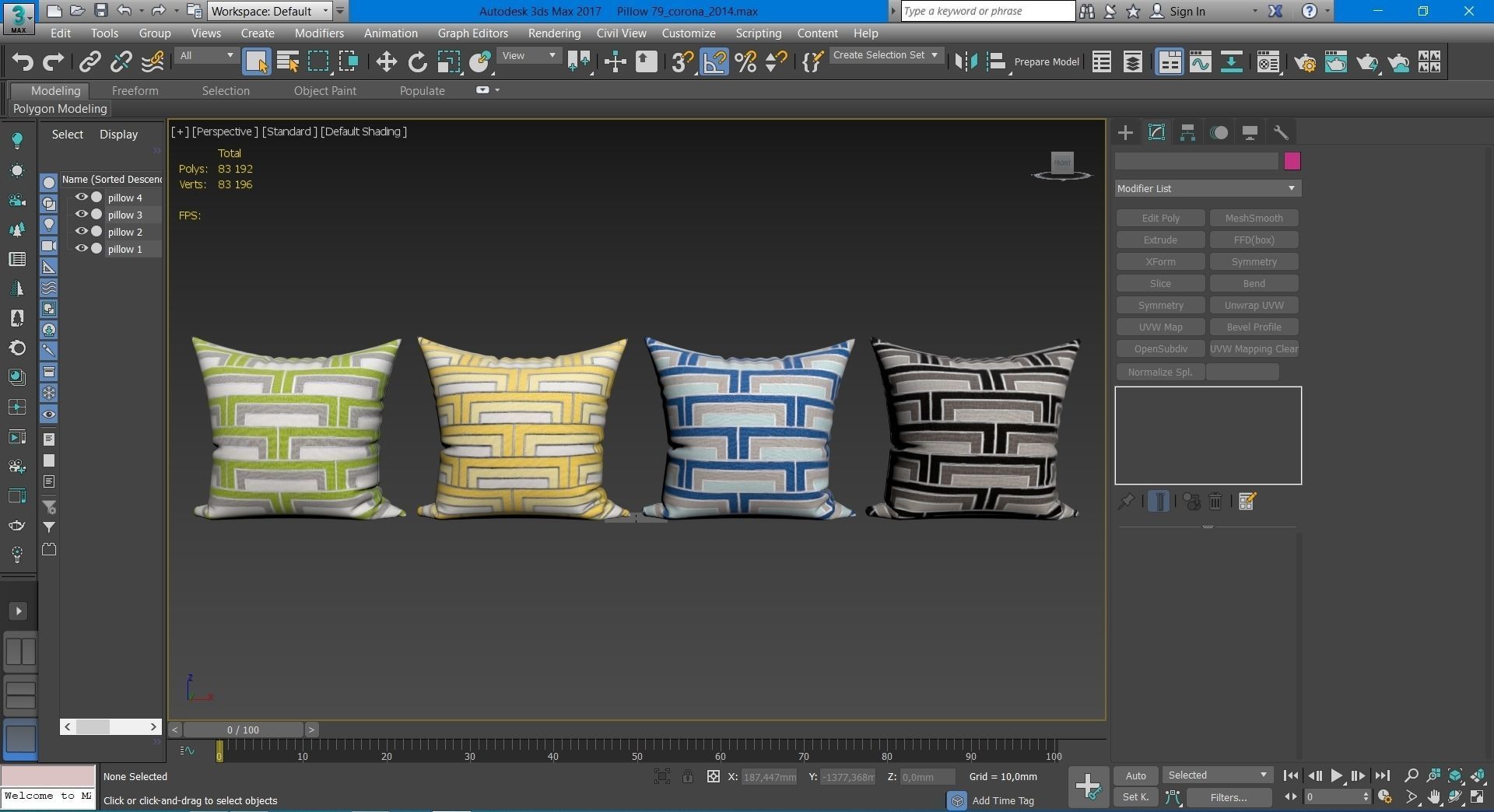The width and height of the screenshot is (1494, 812).
Task: Expand the Create Selection Set dropdown
Action: pos(886,55)
